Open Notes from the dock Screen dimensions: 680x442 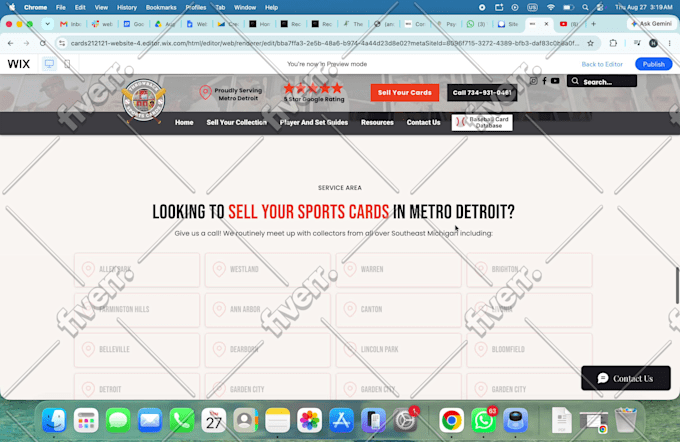tap(278, 420)
